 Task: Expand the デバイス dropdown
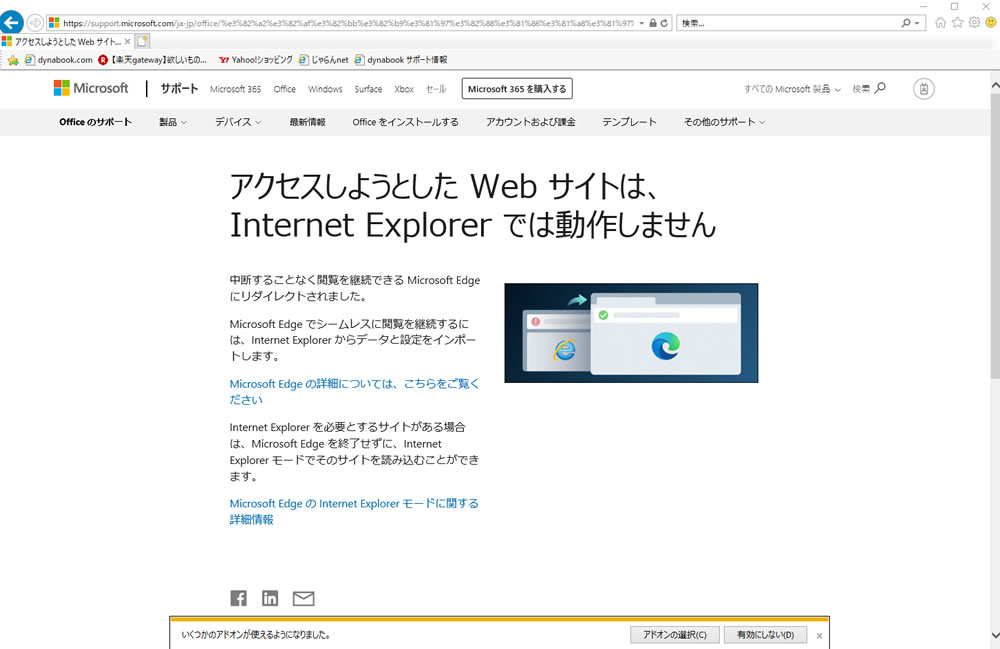coord(238,122)
